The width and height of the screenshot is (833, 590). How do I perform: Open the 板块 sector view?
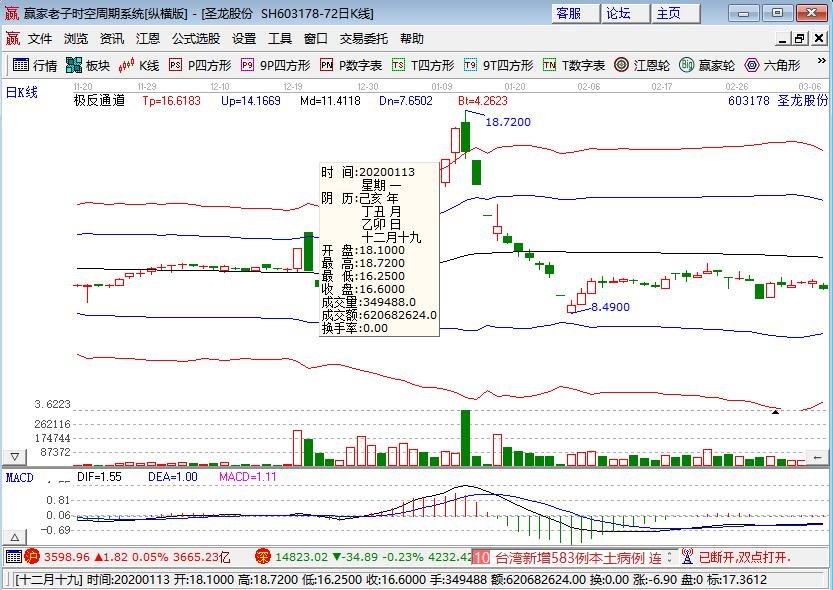[88, 65]
